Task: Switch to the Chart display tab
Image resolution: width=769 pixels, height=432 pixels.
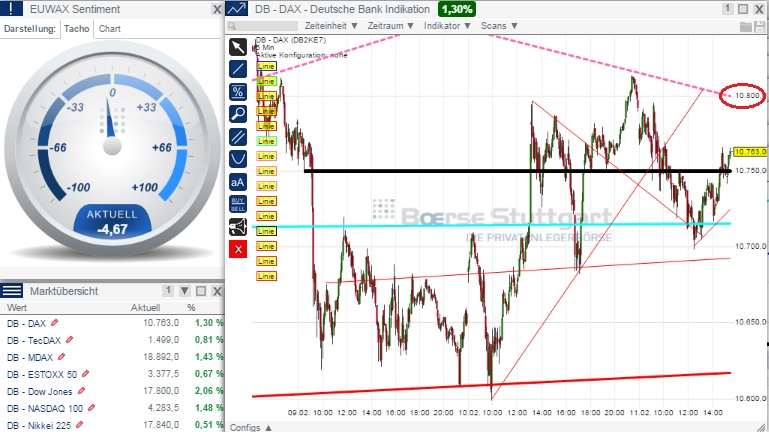Action: (109, 29)
